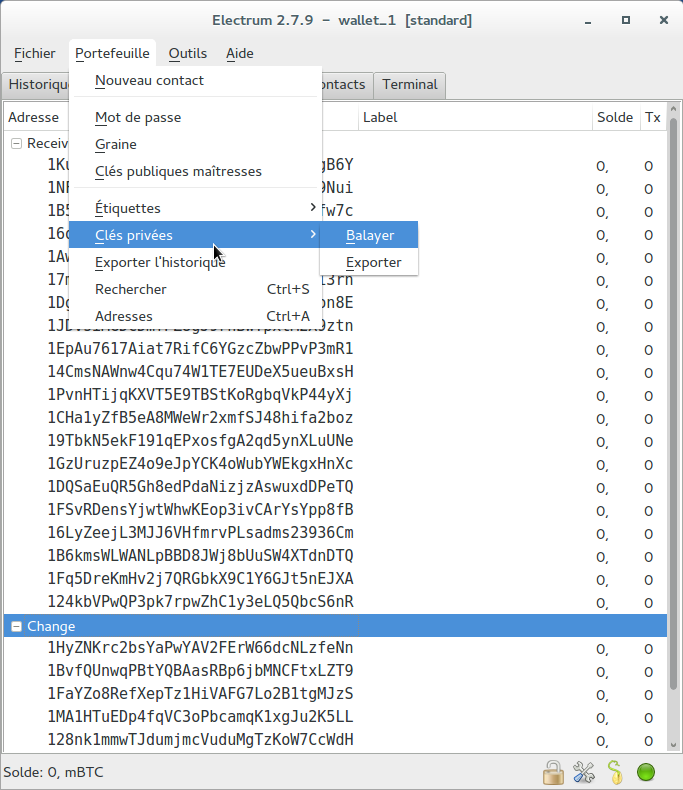
Task: Choose Rechercher menu entry
Action: click(x=195, y=289)
